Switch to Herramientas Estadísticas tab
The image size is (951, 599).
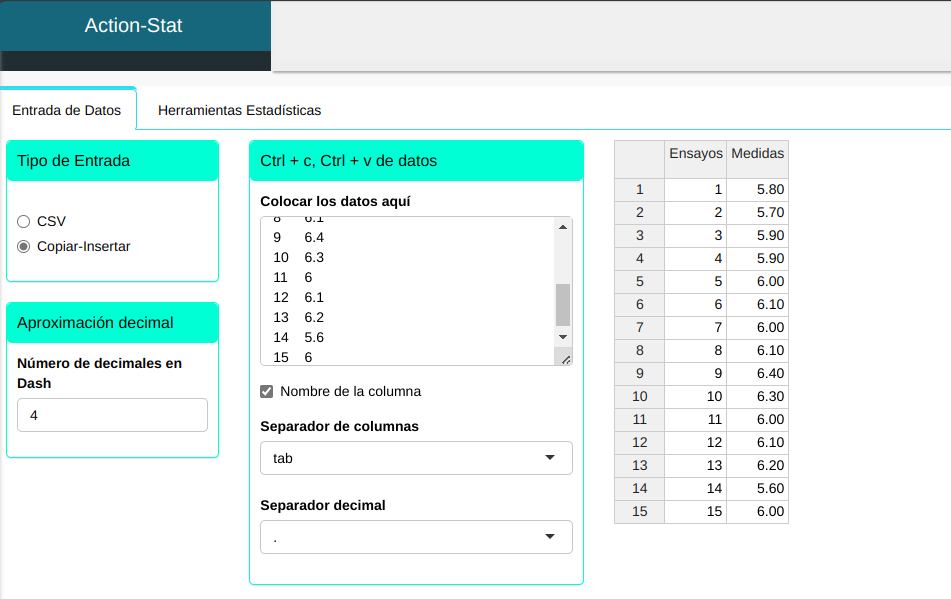point(239,110)
